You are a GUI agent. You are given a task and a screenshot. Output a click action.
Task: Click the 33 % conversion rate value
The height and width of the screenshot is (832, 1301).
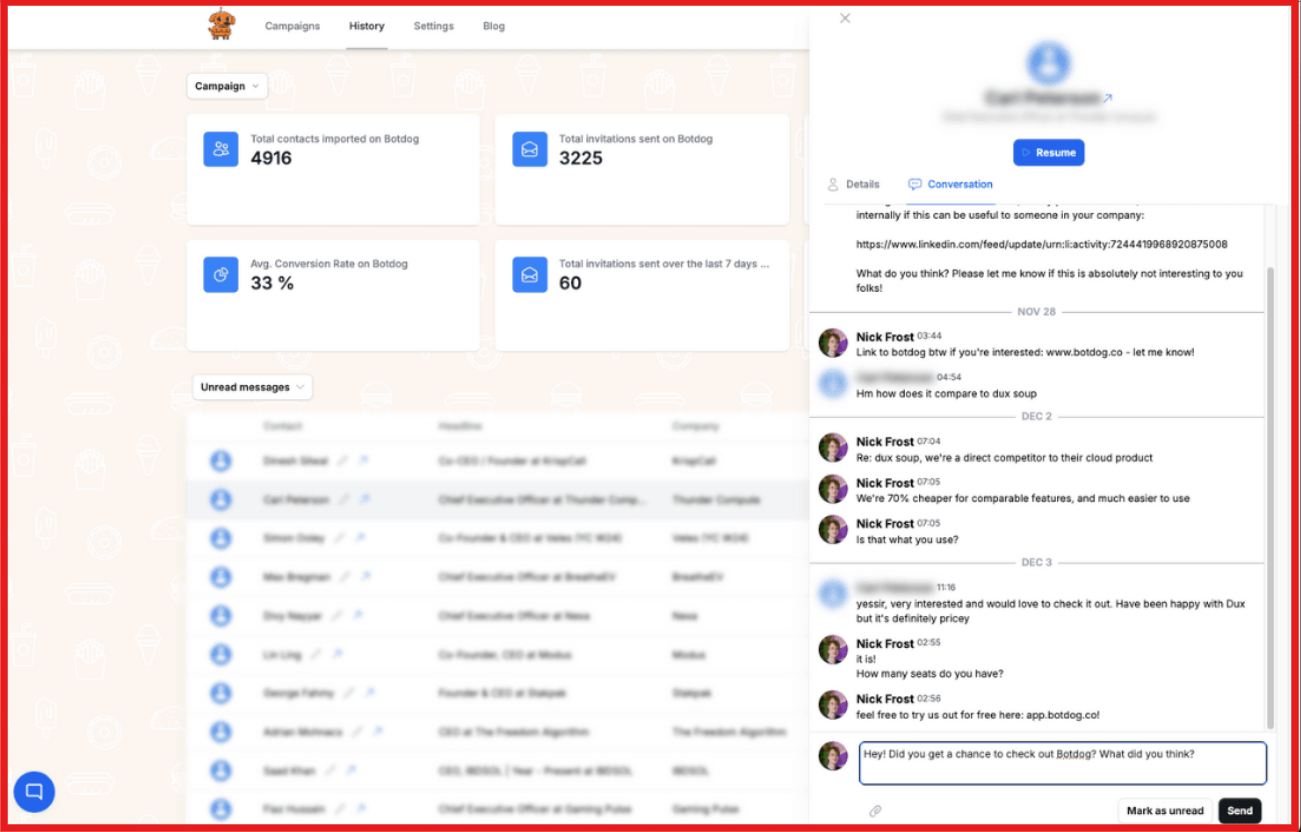272,283
